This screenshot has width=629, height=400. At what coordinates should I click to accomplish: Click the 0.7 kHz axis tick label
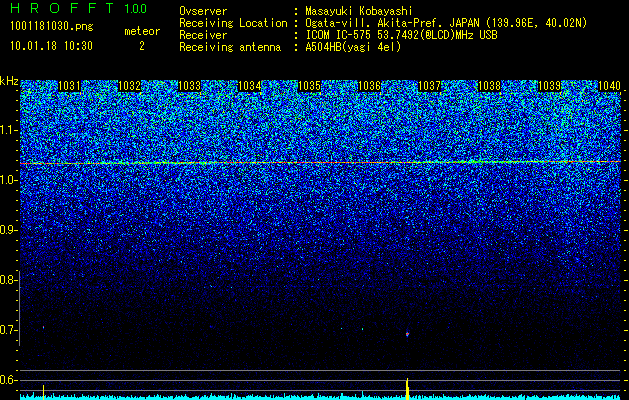[x=9, y=330]
